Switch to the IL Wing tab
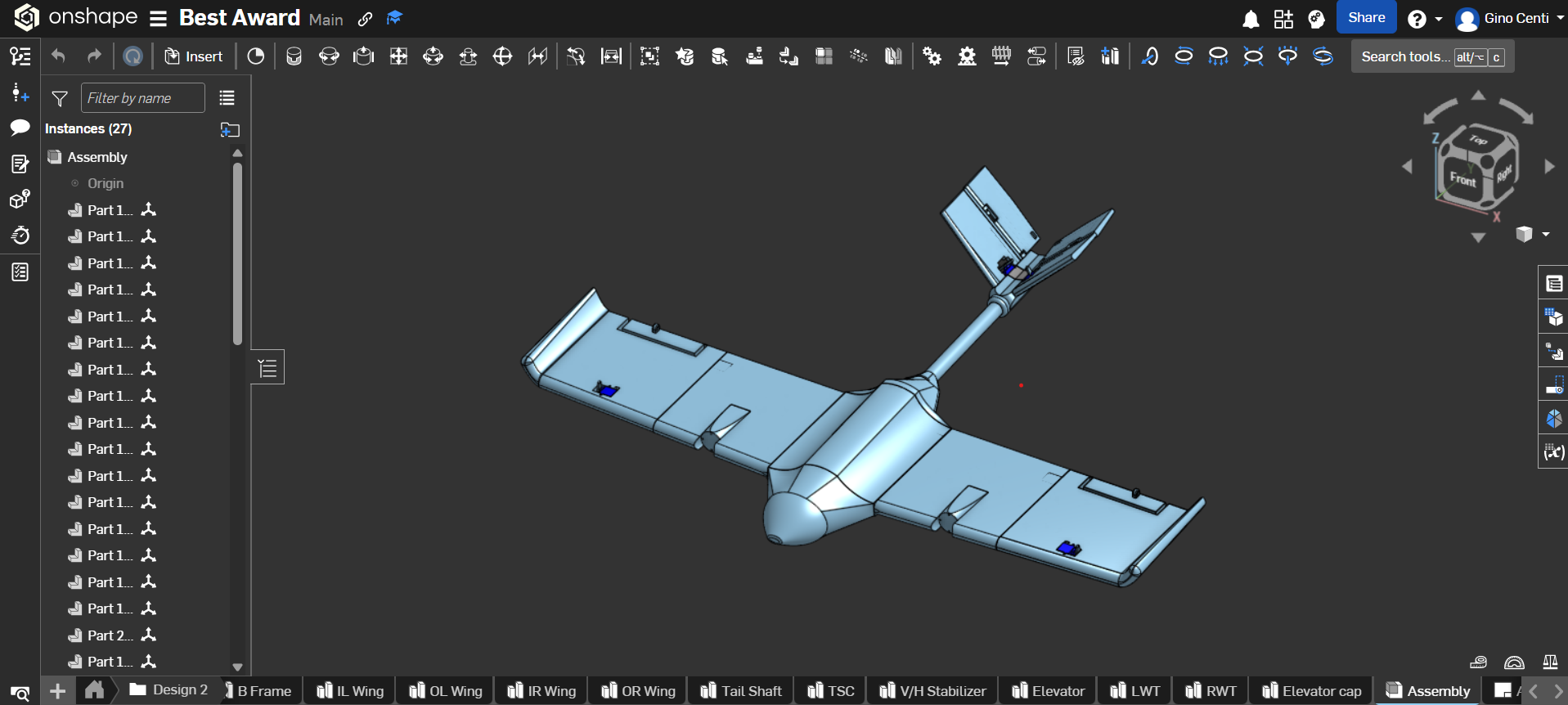This screenshot has height=705, width=1568. [349, 691]
